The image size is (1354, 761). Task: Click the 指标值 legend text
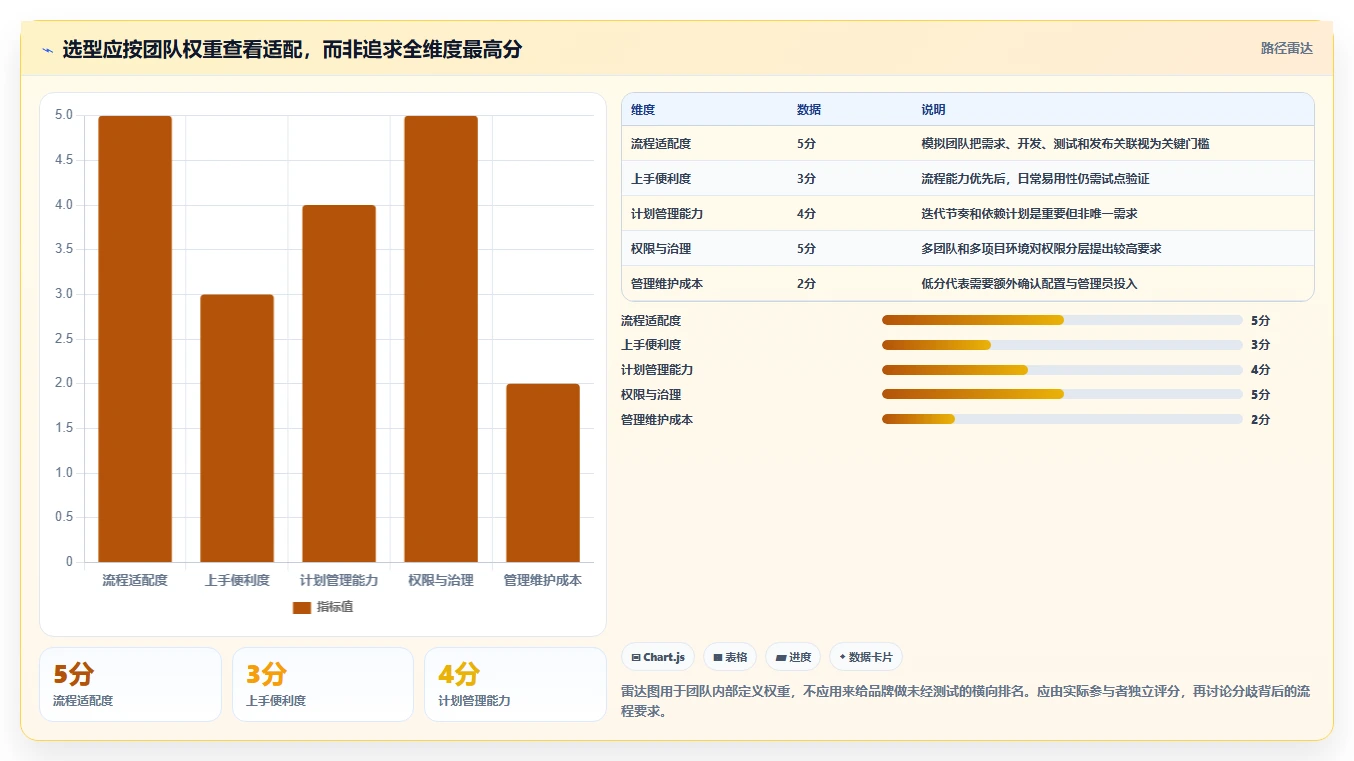[335, 607]
